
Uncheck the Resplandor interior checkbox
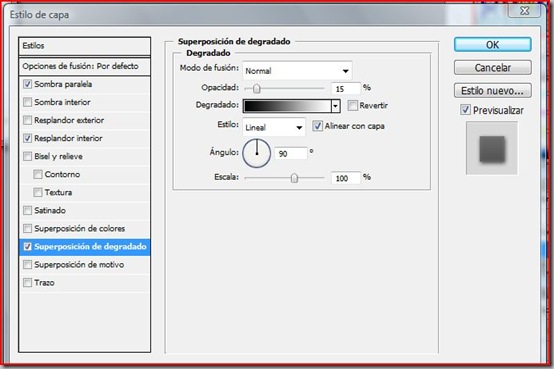(x=27, y=138)
